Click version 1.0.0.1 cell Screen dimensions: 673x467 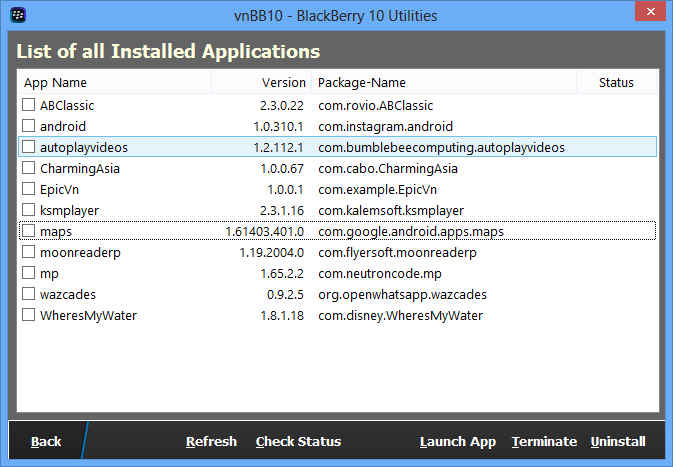pyautogui.click(x=285, y=190)
